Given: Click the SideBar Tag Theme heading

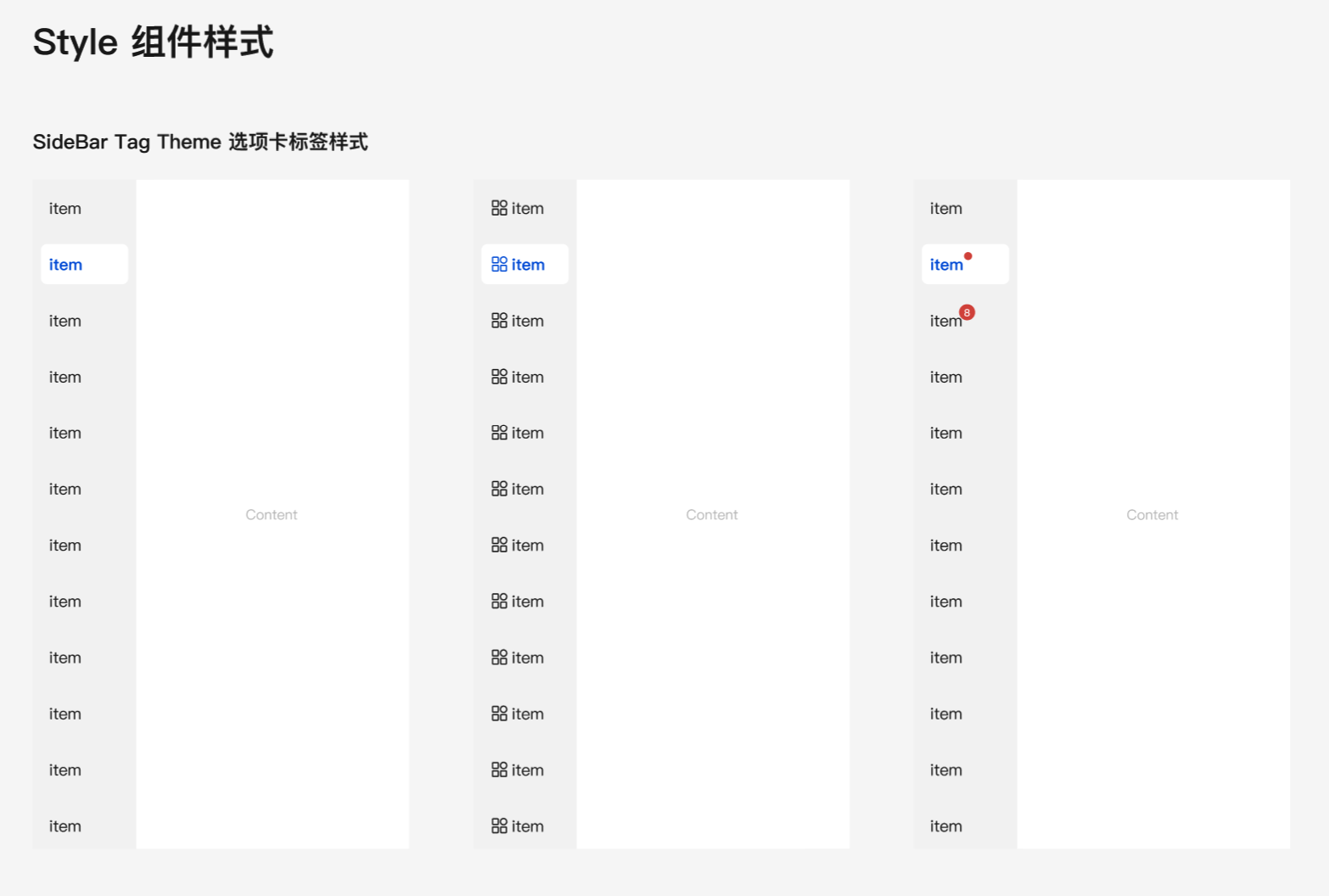Looking at the screenshot, I should pos(199,142).
